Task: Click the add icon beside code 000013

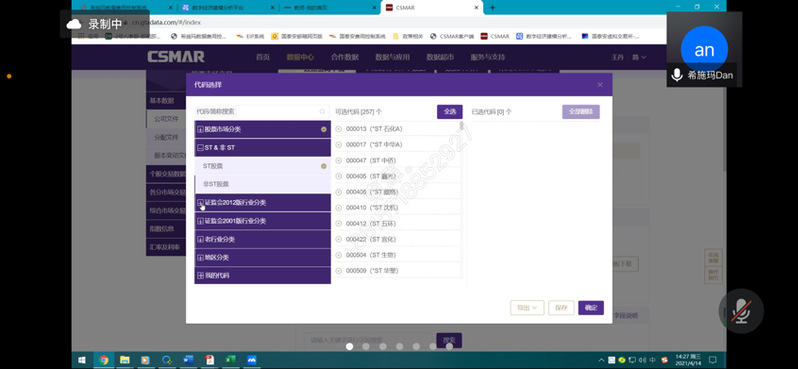Action: (x=339, y=129)
